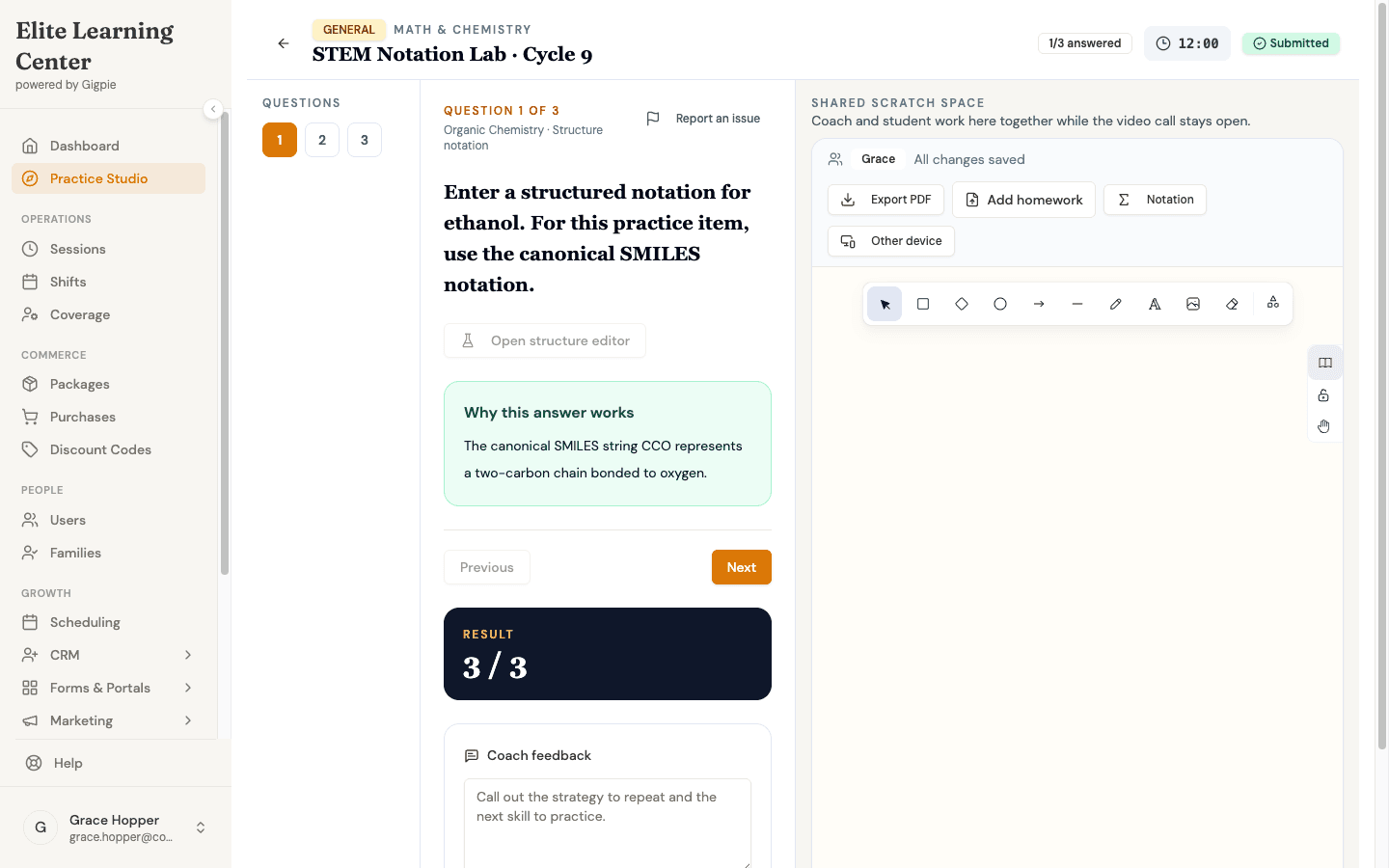Go to the Next question
Screen dimensions: 1389x868
742,567
